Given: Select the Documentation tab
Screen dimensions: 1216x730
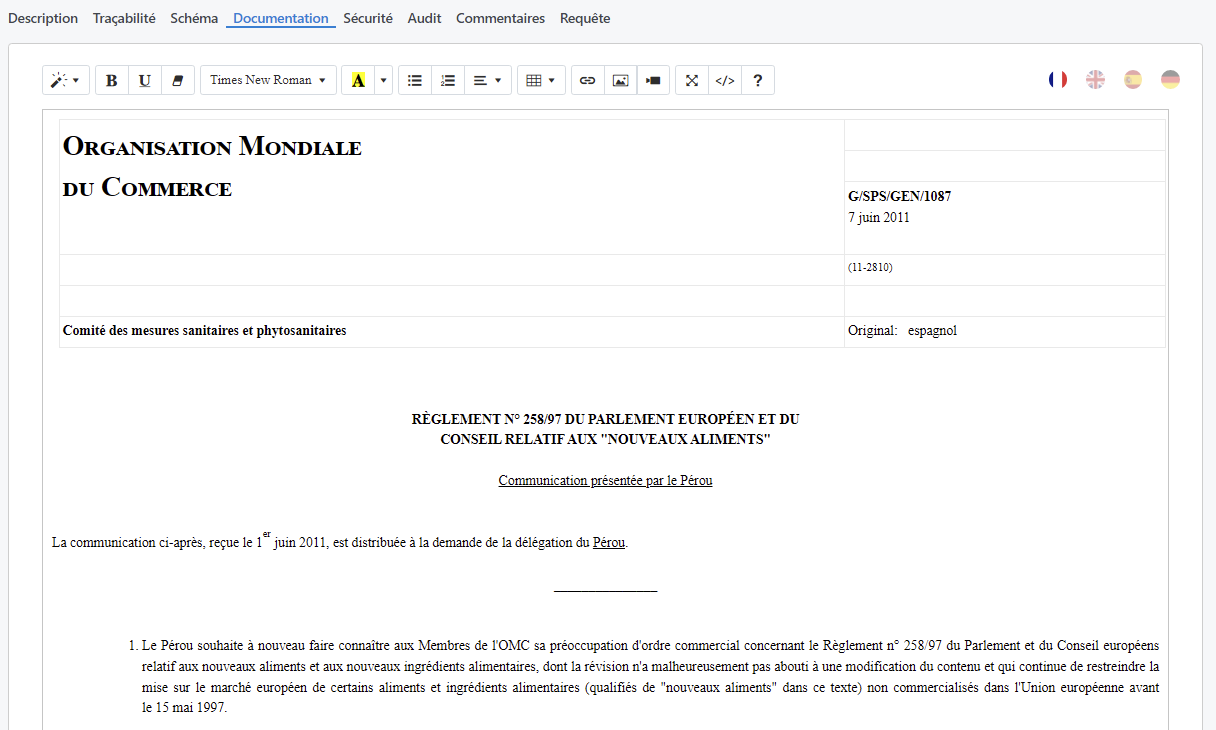Looking at the screenshot, I should coord(281,18).
